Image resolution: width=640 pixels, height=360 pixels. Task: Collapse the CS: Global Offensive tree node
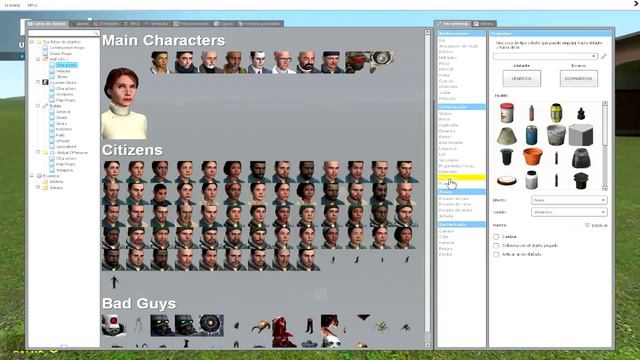(38, 152)
